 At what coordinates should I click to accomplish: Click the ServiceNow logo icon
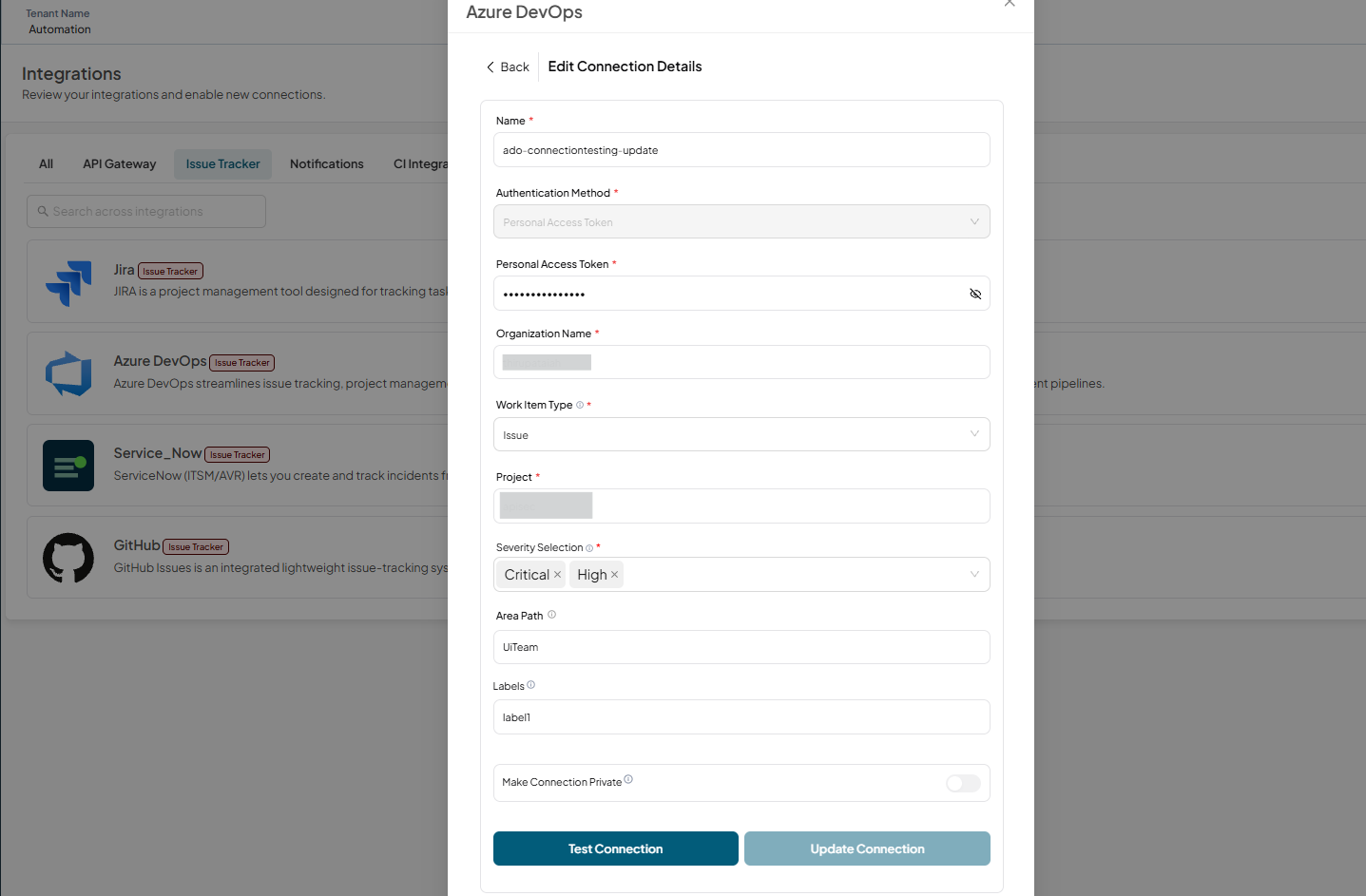coord(68,466)
